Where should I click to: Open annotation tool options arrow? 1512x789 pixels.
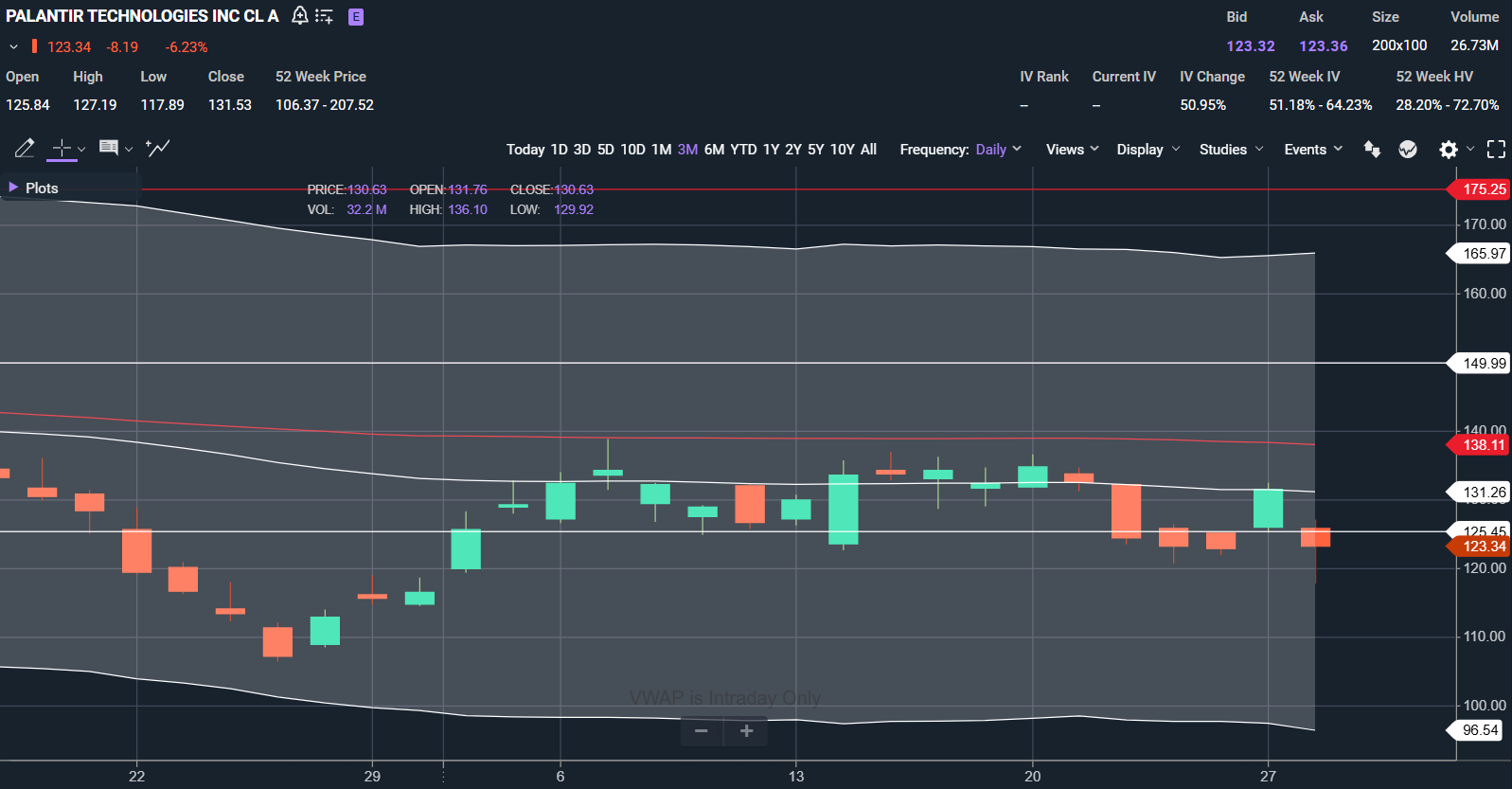[x=129, y=149]
